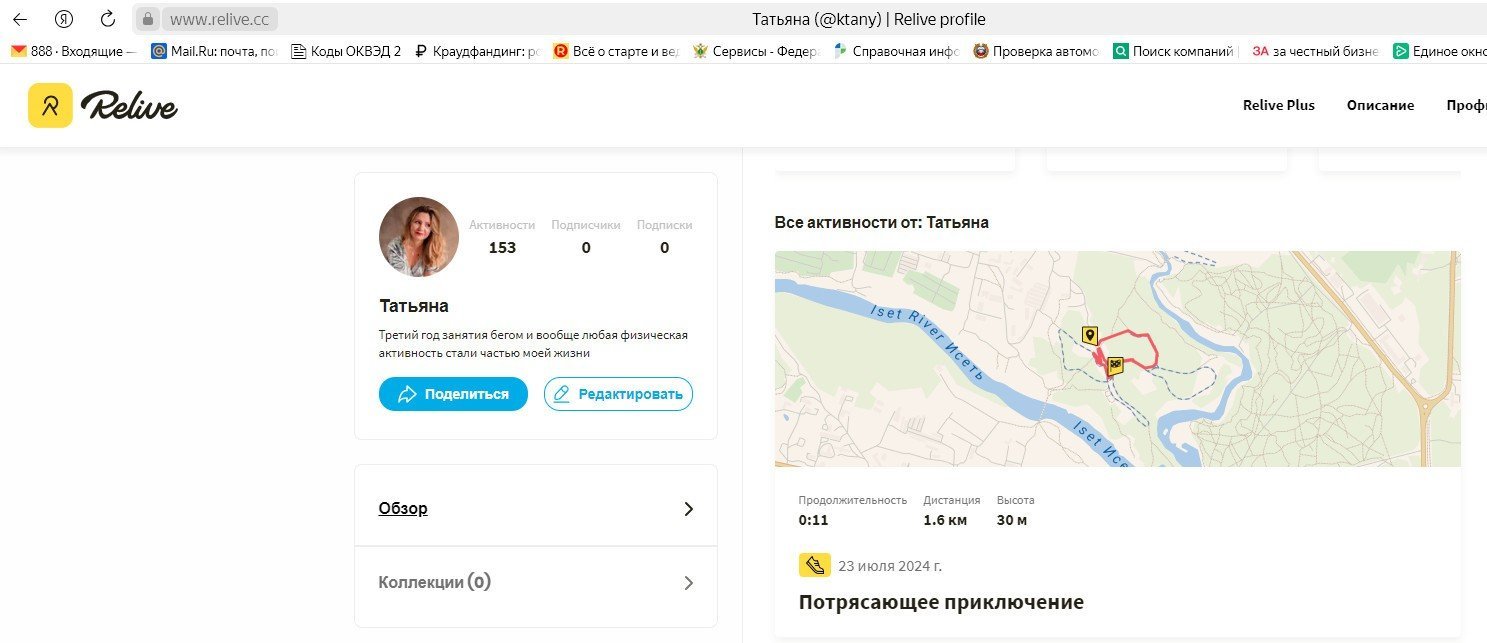This screenshot has width=1487, height=643.
Task: Open 'Проверка автомо' bookmark
Action: (x=1037, y=51)
